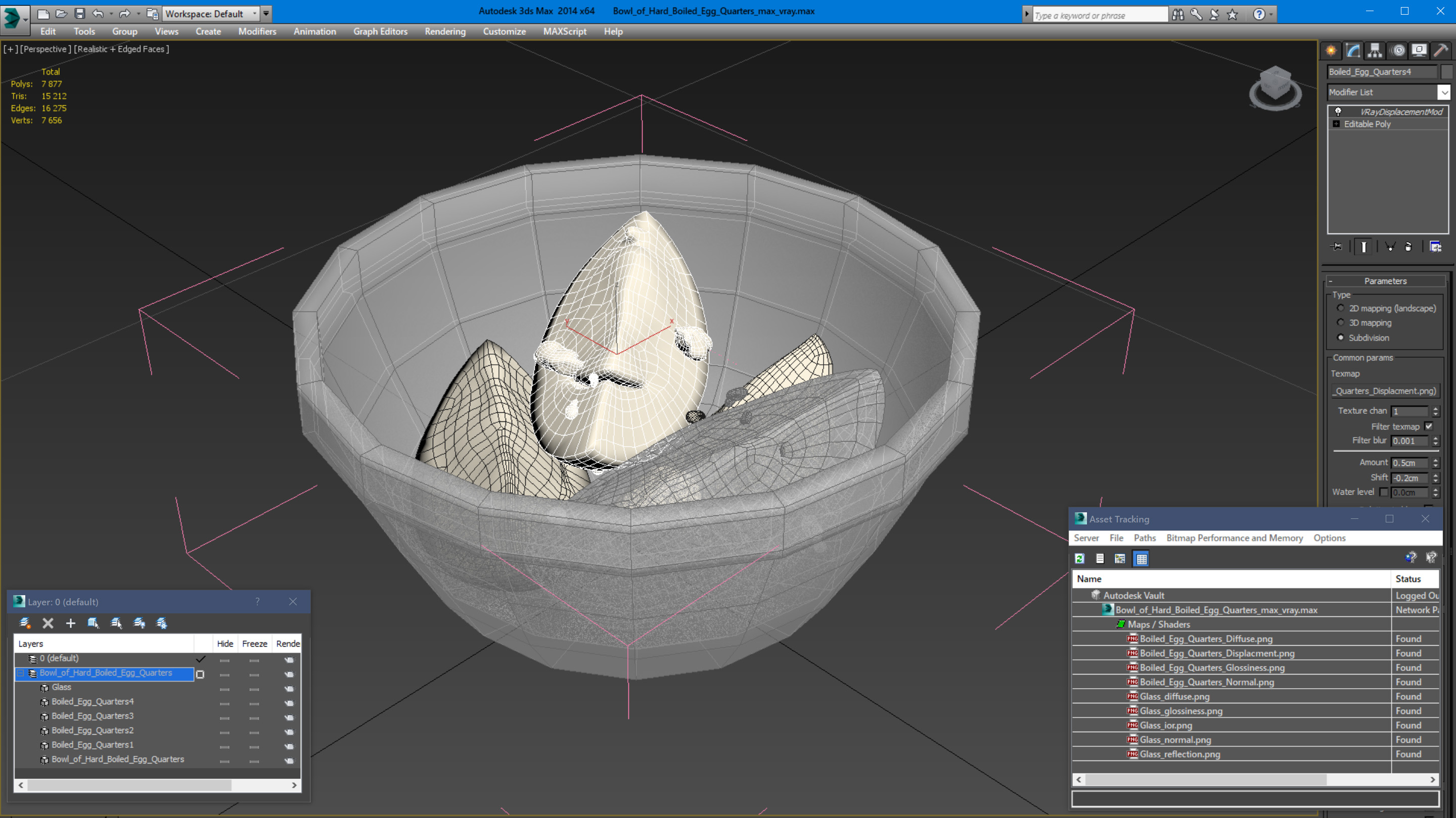1456x818 pixels.
Task: Expand the Editable Poly stack entry
Action: coord(1336,124)
